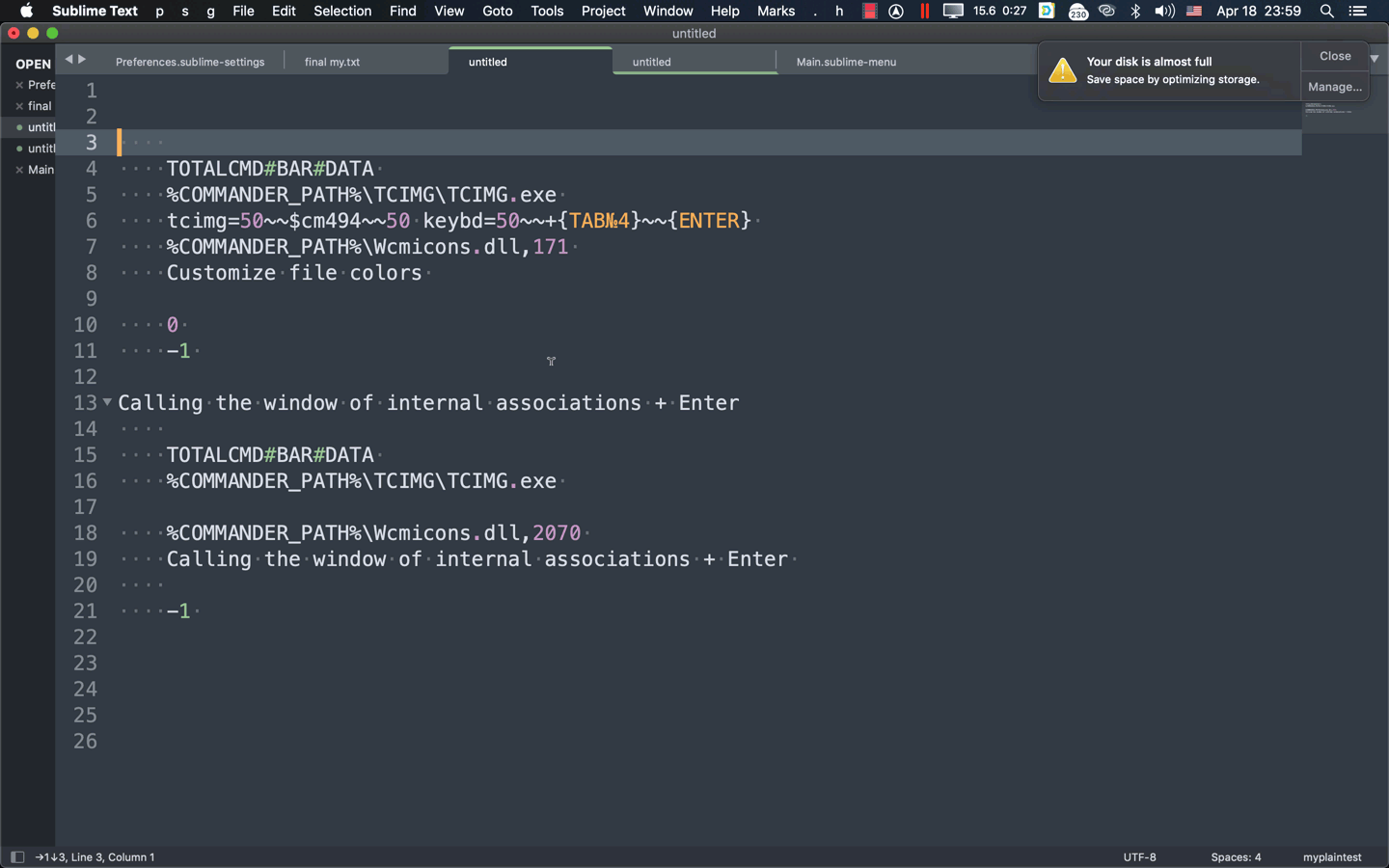Click the volume icon in the menu bar

1163,11
